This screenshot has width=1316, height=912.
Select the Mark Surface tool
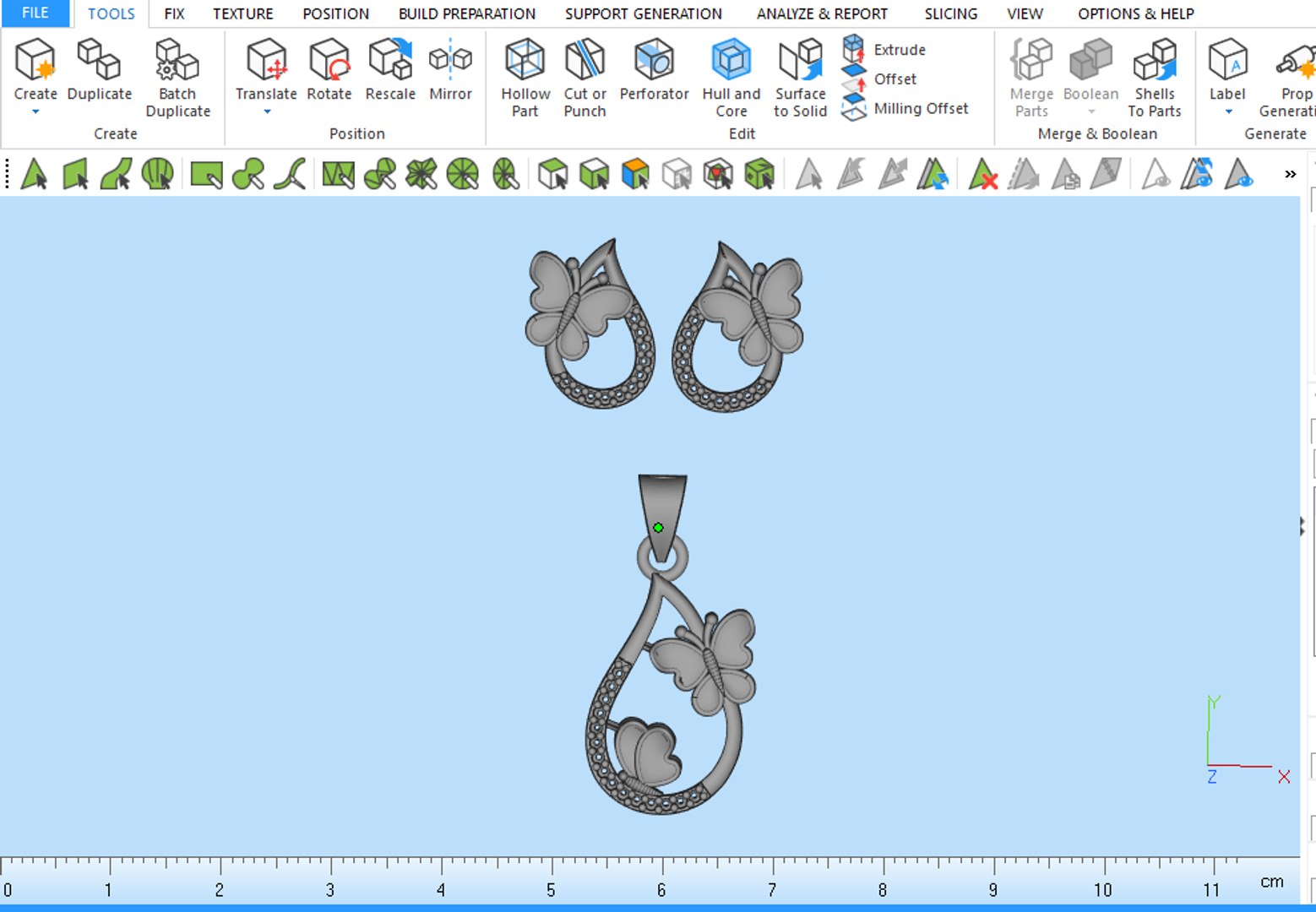tap(116, 174)
